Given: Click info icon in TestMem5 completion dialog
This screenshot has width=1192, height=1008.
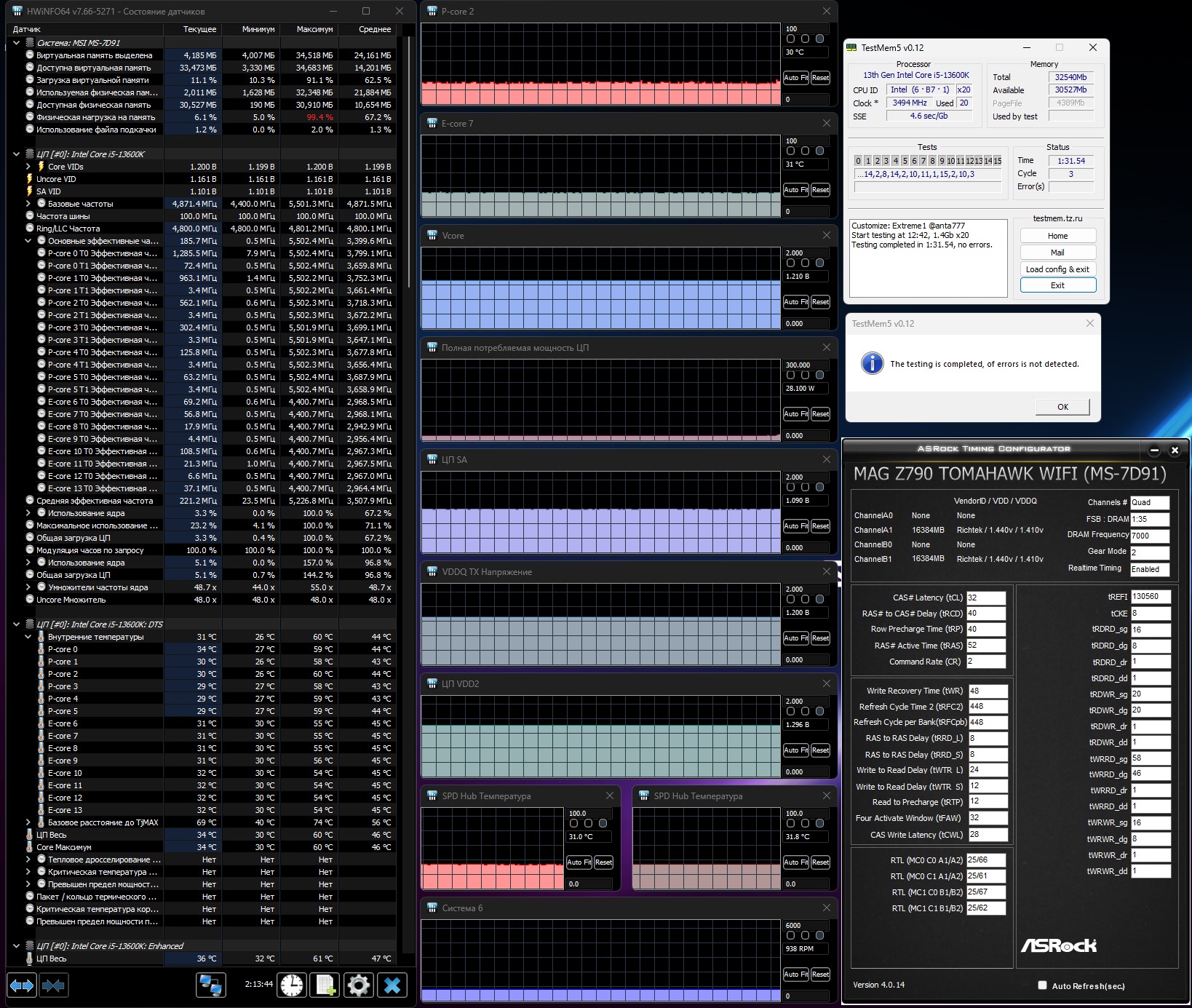Looking at the screenshot, I should point(872,363).
